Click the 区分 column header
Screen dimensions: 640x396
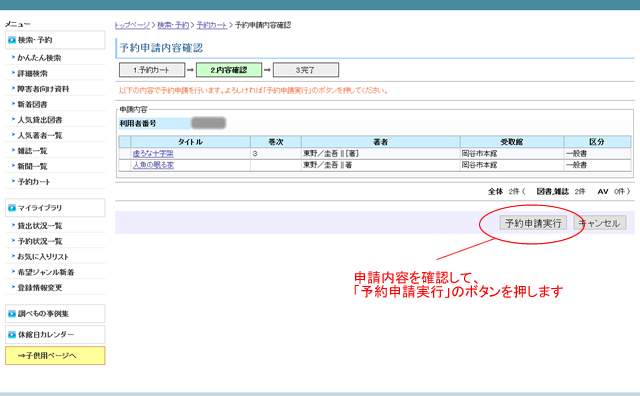point(597,142)
